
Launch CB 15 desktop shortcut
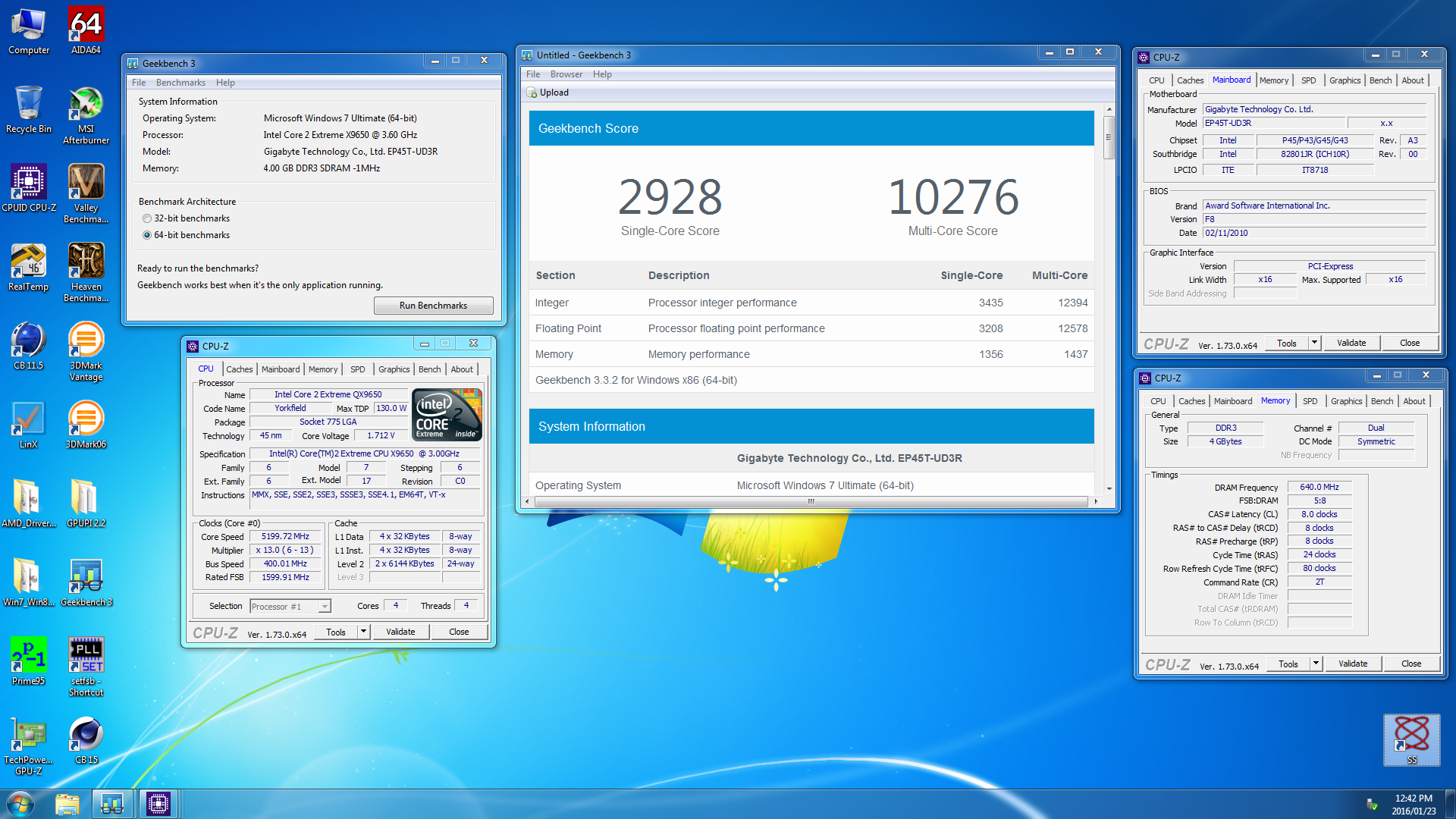pos(86,741)
